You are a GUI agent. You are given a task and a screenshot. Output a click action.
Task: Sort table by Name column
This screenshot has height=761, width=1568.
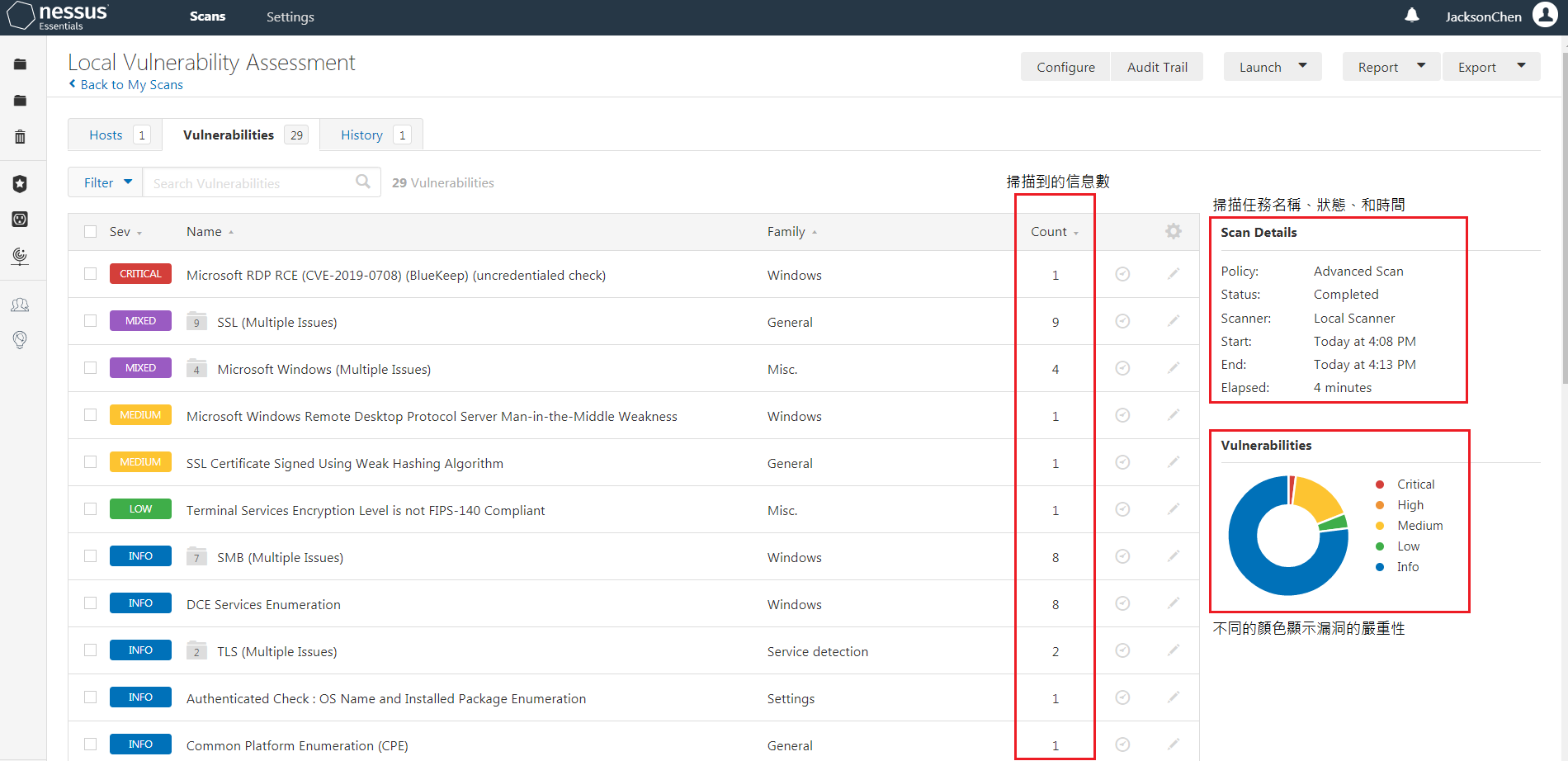(210, 232)
